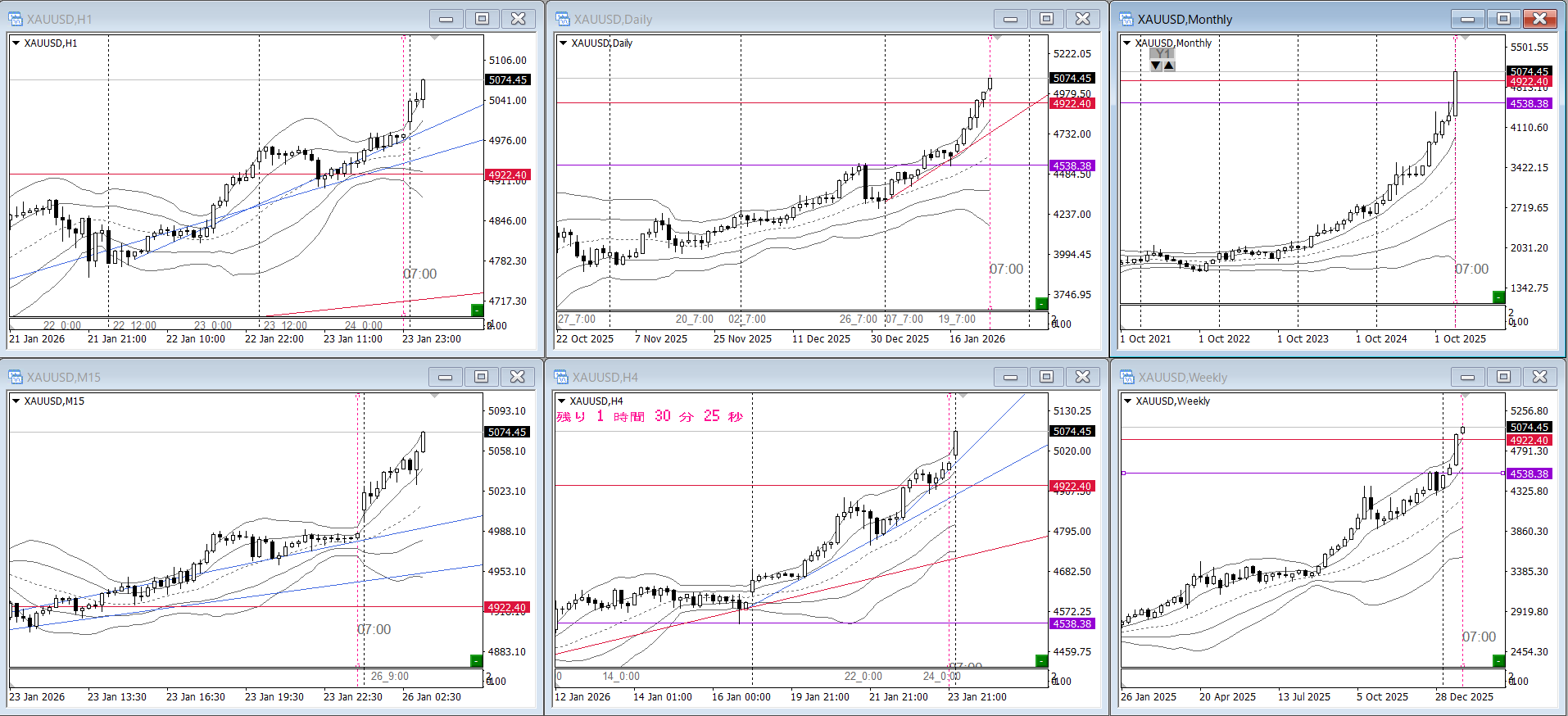Click the remaining-time countdown text on H4
Viewport: 1568px width, 716px height.
click(x=650, y=416)
